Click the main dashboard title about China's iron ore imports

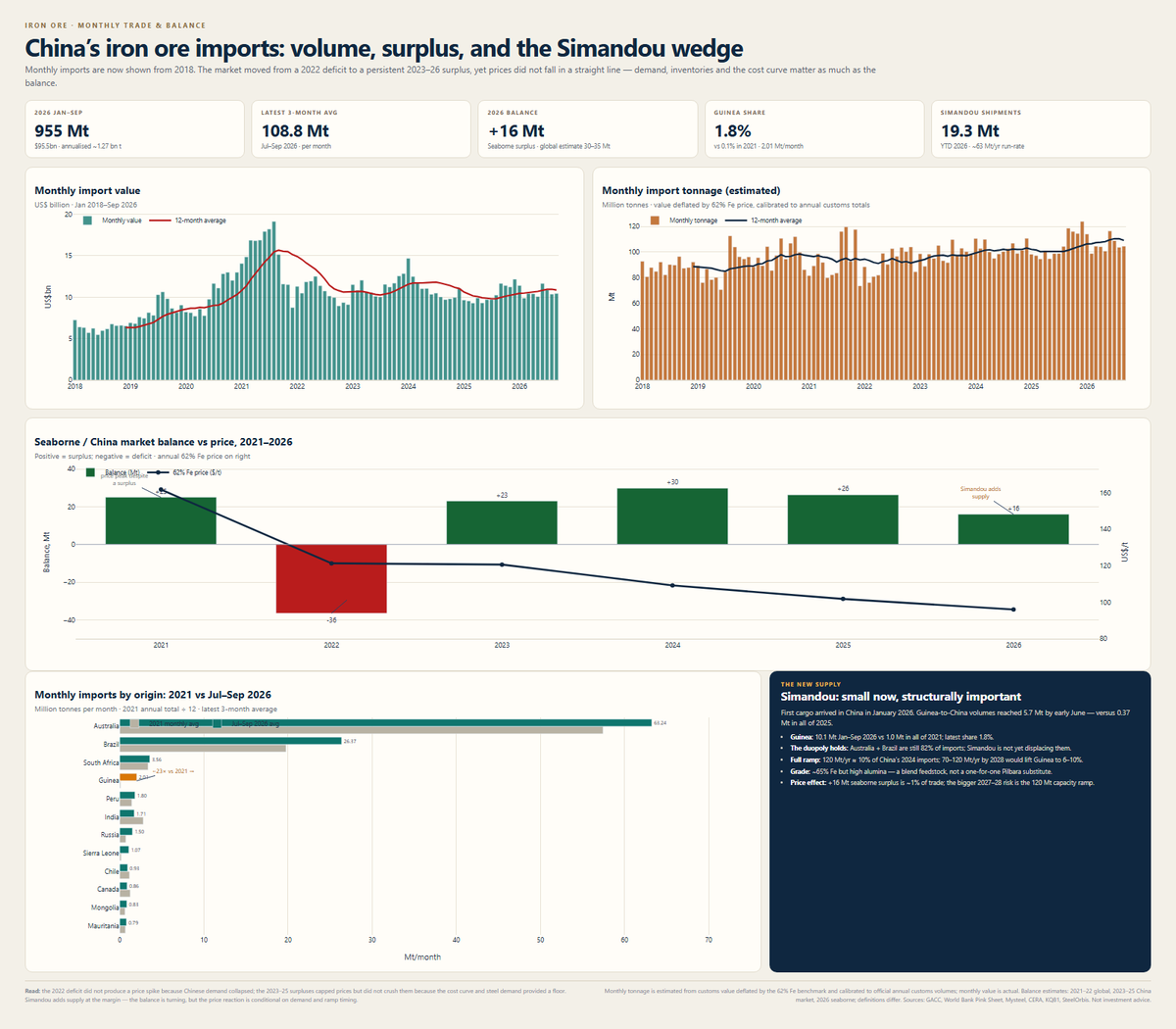[x=384, y=48]
